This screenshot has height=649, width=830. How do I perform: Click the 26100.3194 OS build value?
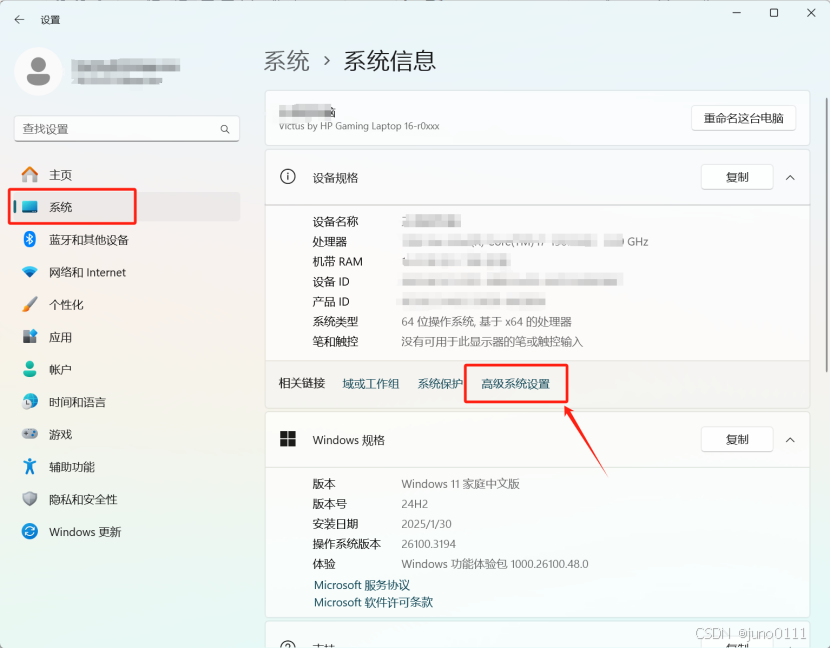pos(428,544)
